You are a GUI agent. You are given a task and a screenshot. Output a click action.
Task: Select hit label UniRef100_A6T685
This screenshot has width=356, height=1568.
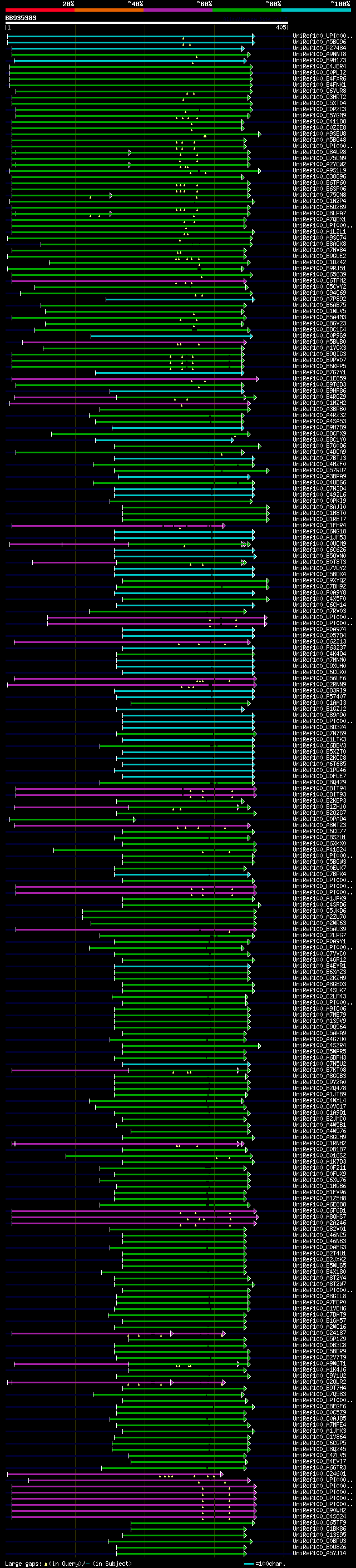click(319, 764)
